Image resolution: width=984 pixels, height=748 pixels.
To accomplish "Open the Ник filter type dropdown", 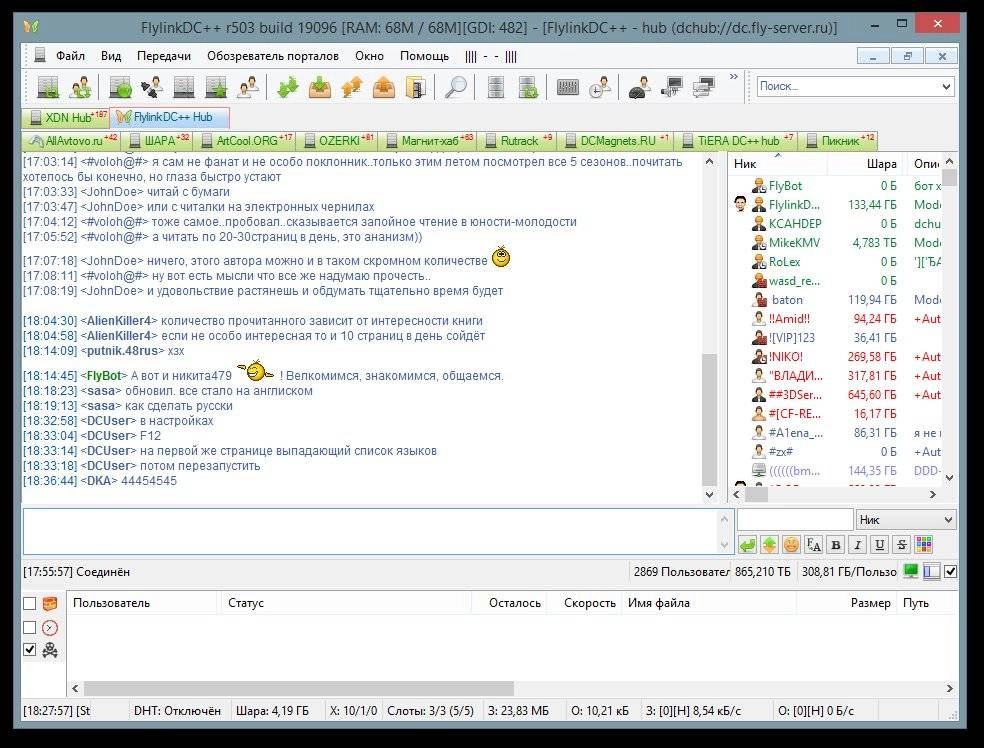I will point(906,520).
